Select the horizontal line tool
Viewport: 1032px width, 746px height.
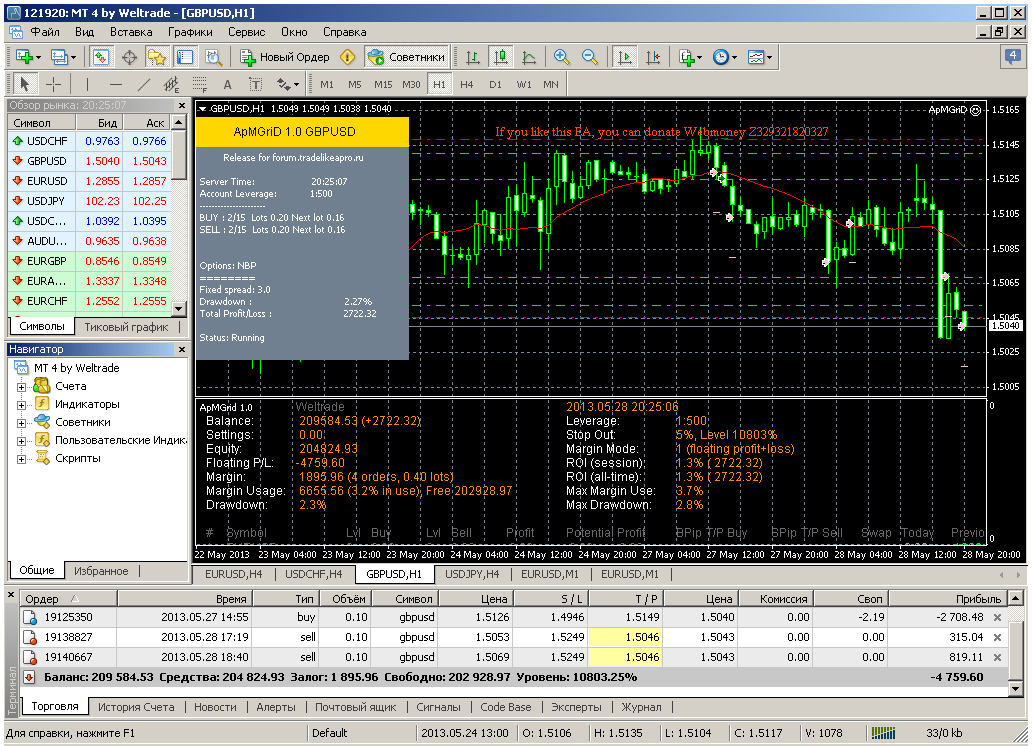click(116, 84)
